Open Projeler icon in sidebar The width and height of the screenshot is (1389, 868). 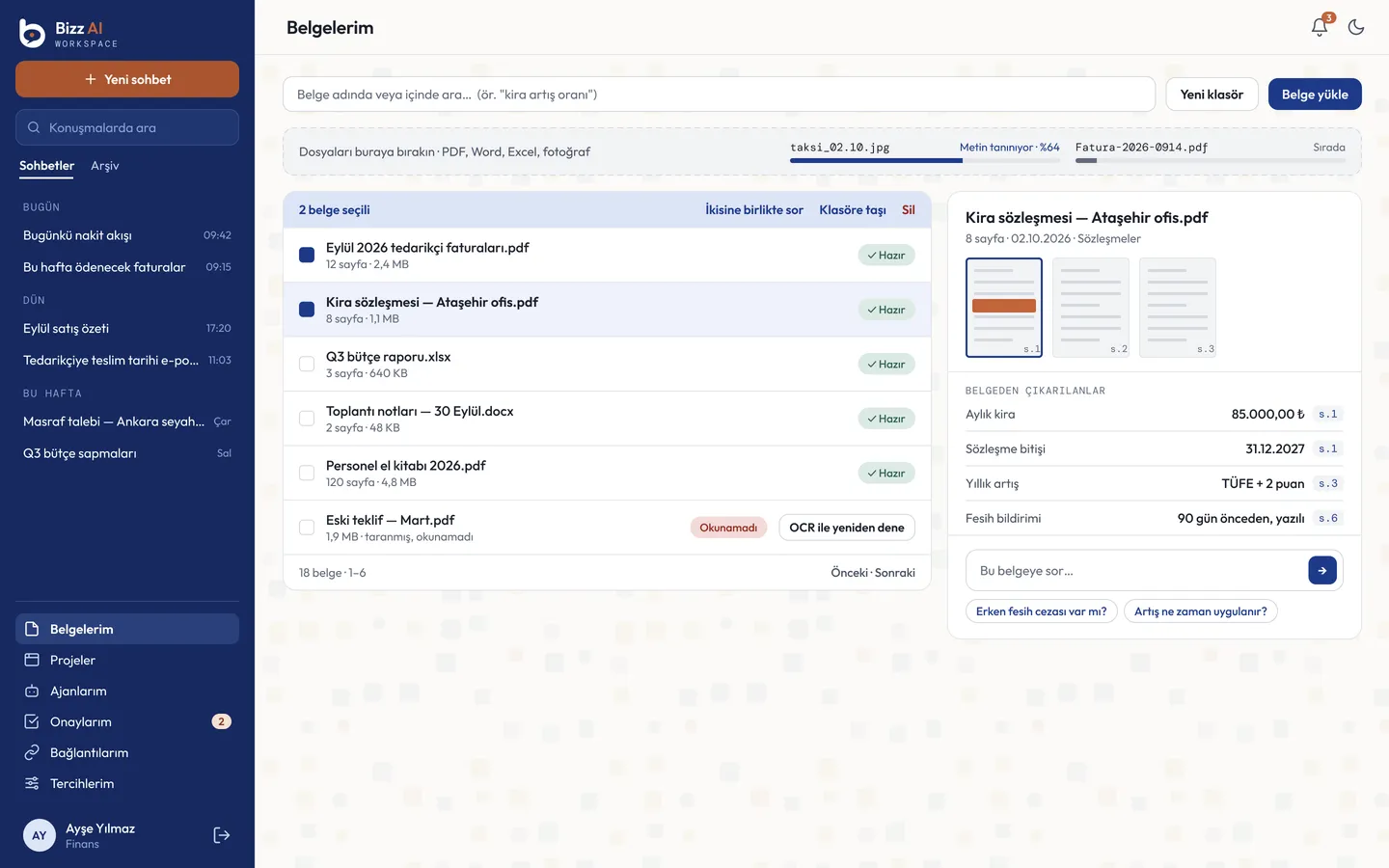tap(32, 660)
